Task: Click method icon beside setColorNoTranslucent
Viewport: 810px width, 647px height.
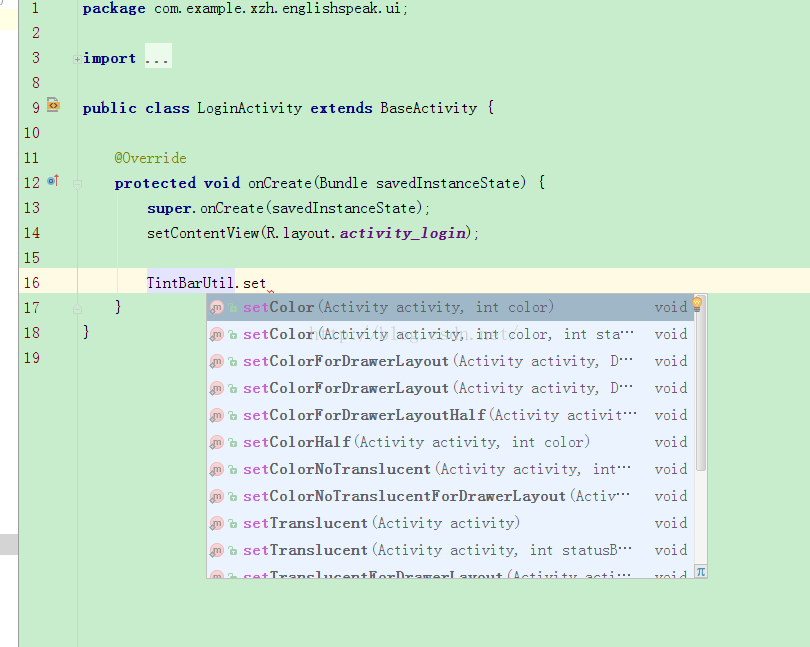Action: pyautogui.click(x=216, y=470)
